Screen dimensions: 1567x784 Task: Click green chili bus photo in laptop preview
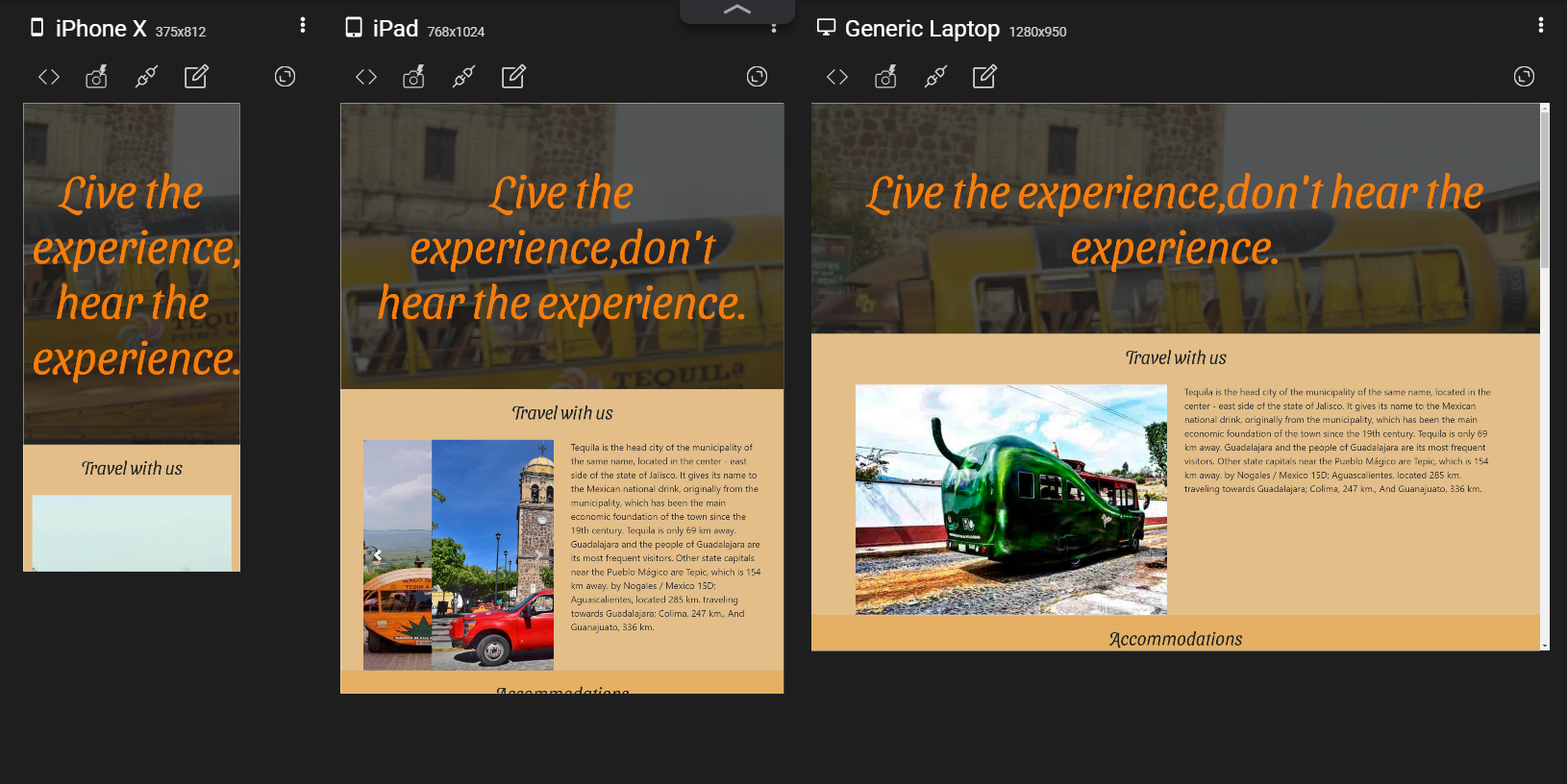[x=1011, y=500]
